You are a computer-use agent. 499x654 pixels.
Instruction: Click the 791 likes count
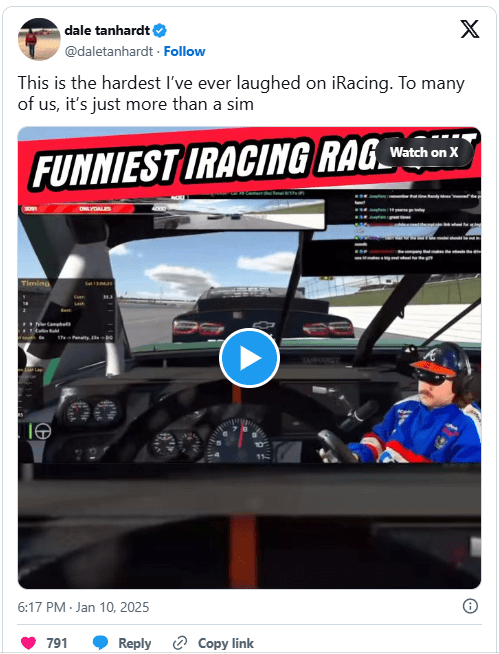pyautogui.click(x=57, y=643)
